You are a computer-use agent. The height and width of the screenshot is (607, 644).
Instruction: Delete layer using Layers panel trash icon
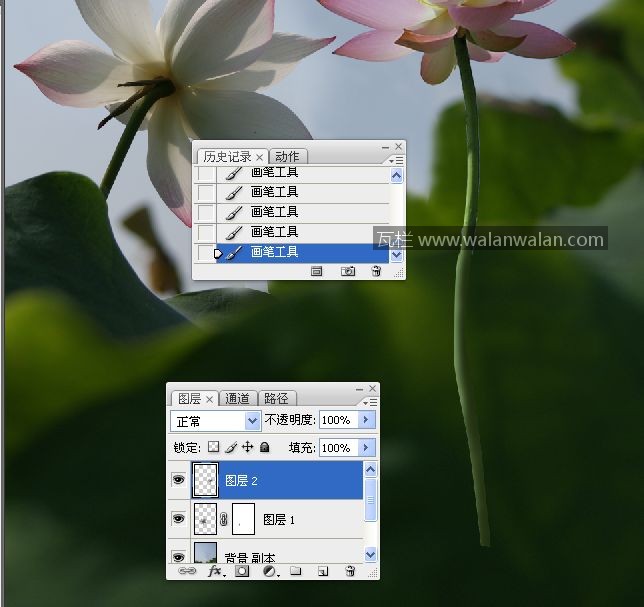tap(350, 571)
